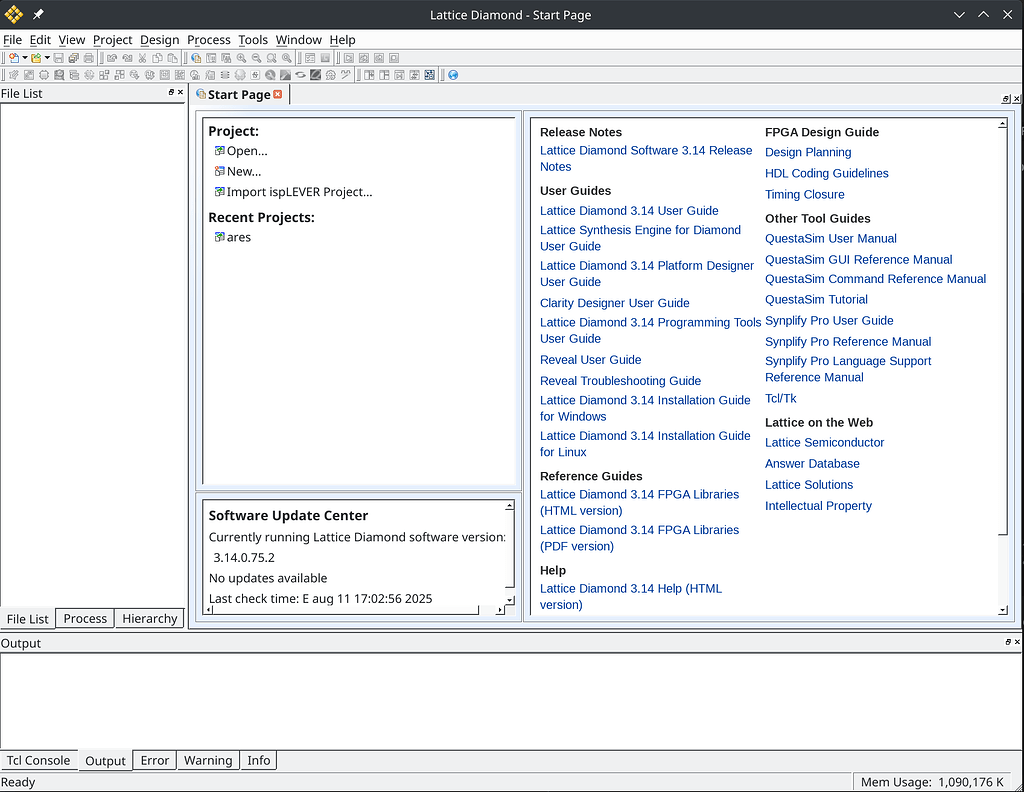This screenshot has width=1024, height=792.
Task: Open the recent project ares
Action: (238, 237)
